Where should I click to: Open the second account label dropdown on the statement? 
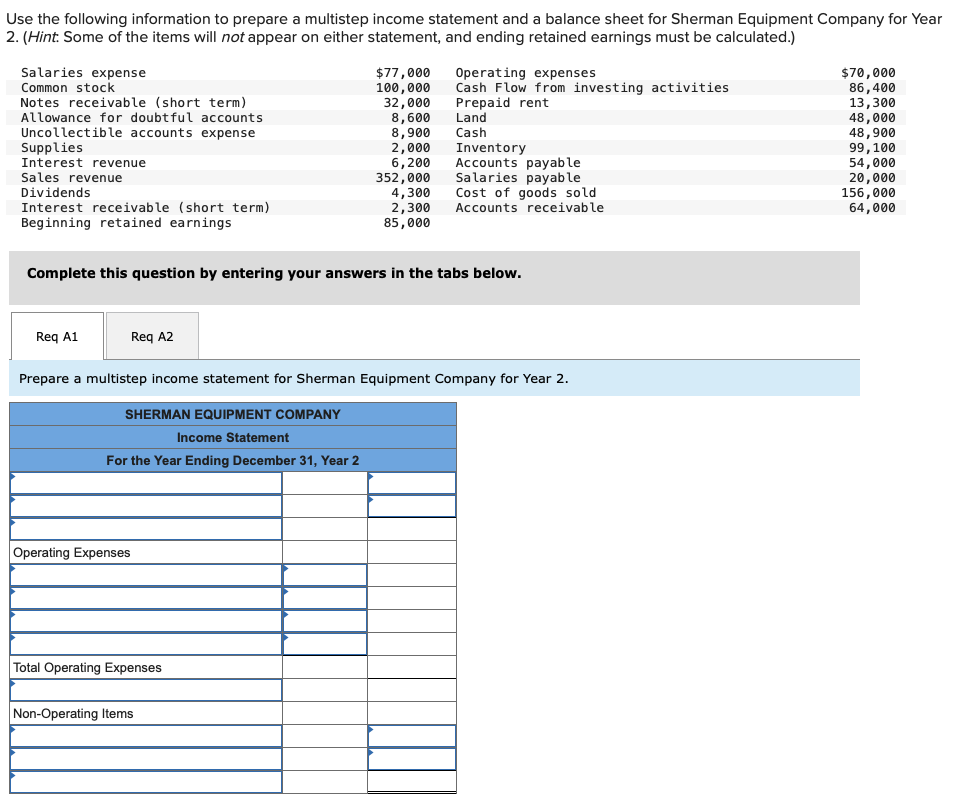click(146, 505)
